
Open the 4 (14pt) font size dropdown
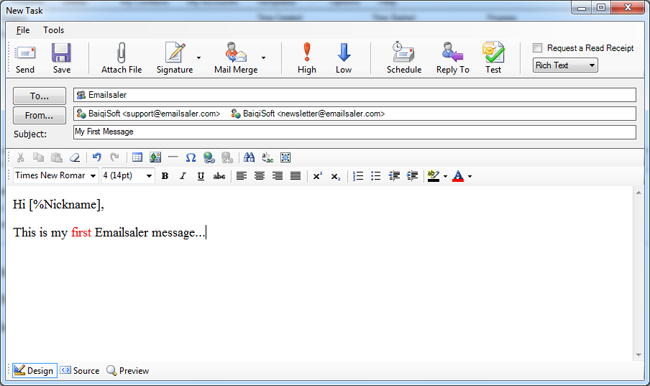128,176
